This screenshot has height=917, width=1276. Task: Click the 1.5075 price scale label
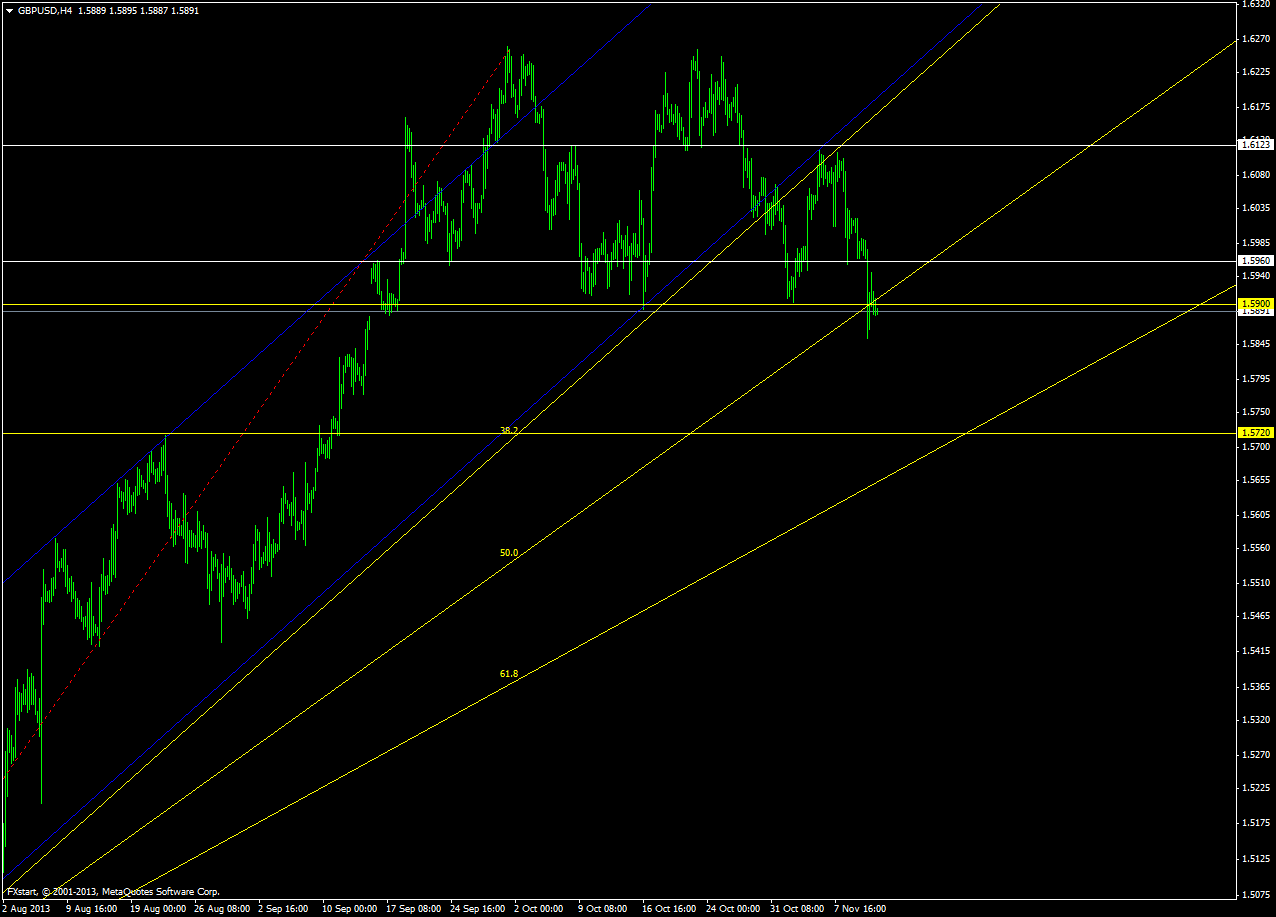pos(1257,894)
